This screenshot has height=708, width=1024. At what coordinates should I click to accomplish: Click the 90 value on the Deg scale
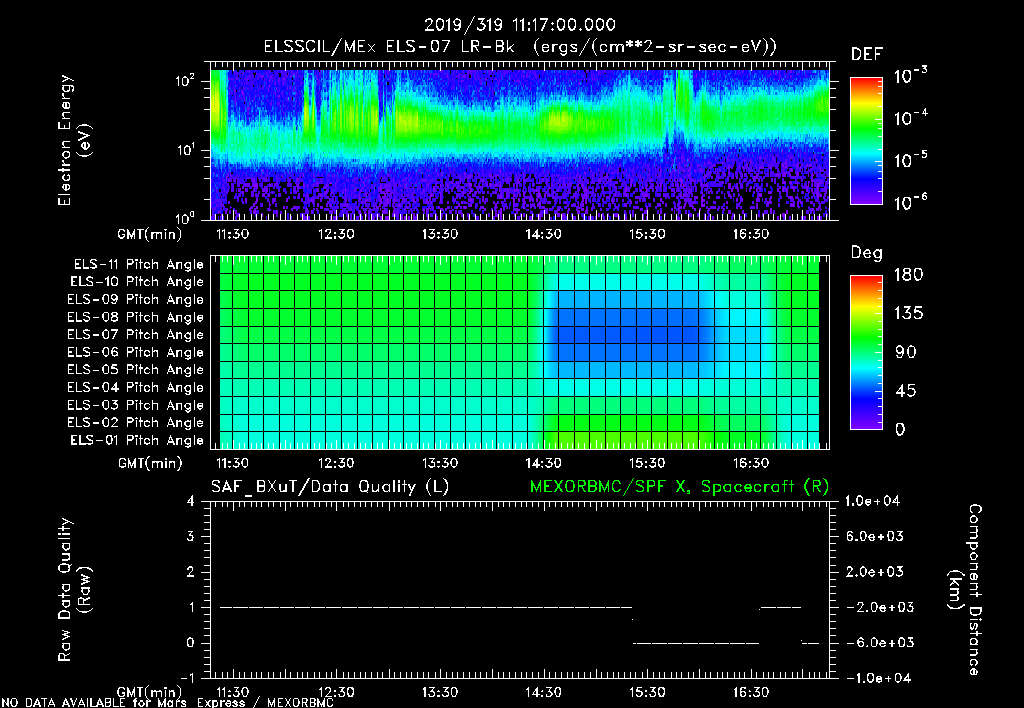coord(906,353)
